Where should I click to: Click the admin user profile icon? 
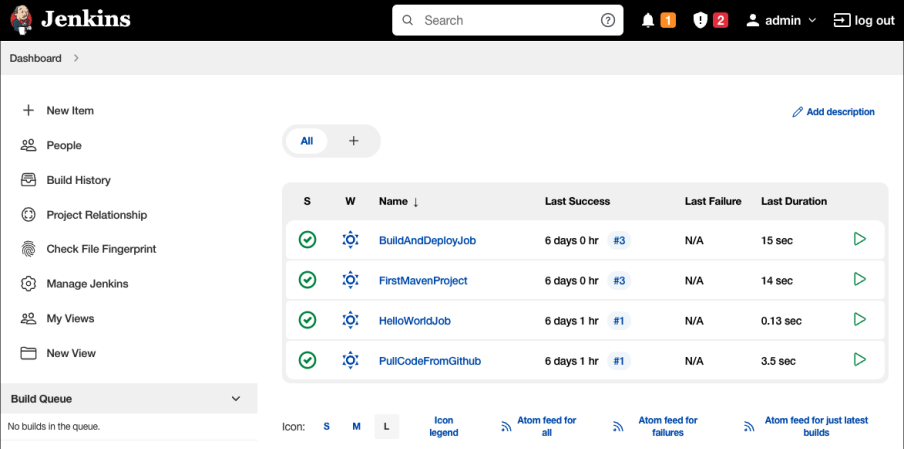click(752, 21)
